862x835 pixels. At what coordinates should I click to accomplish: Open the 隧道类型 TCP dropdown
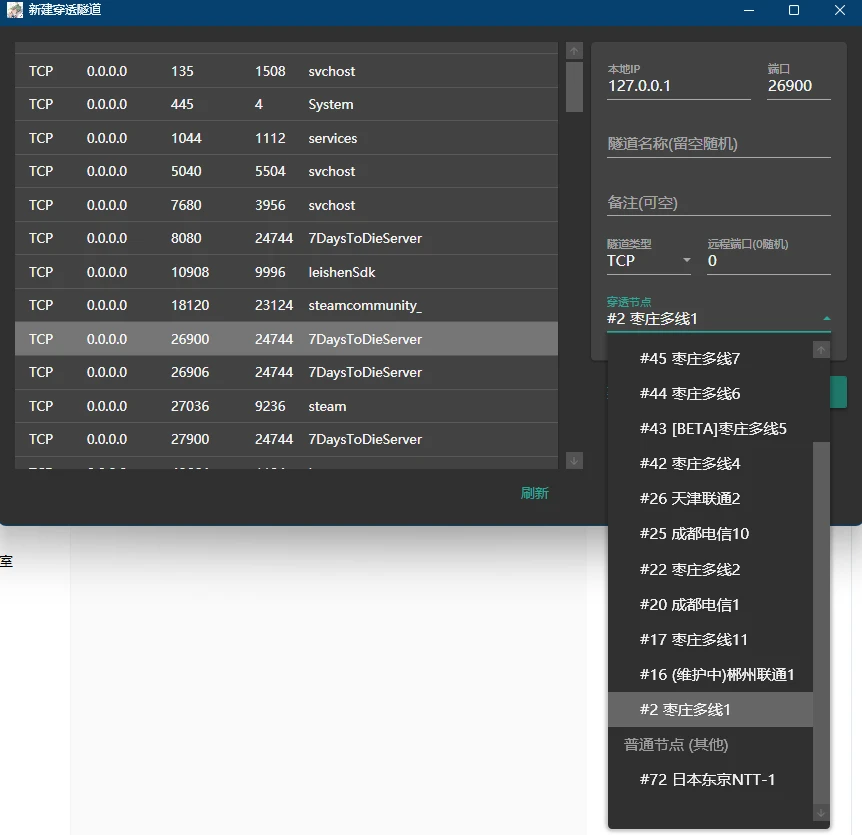click(x=649, y=261)
